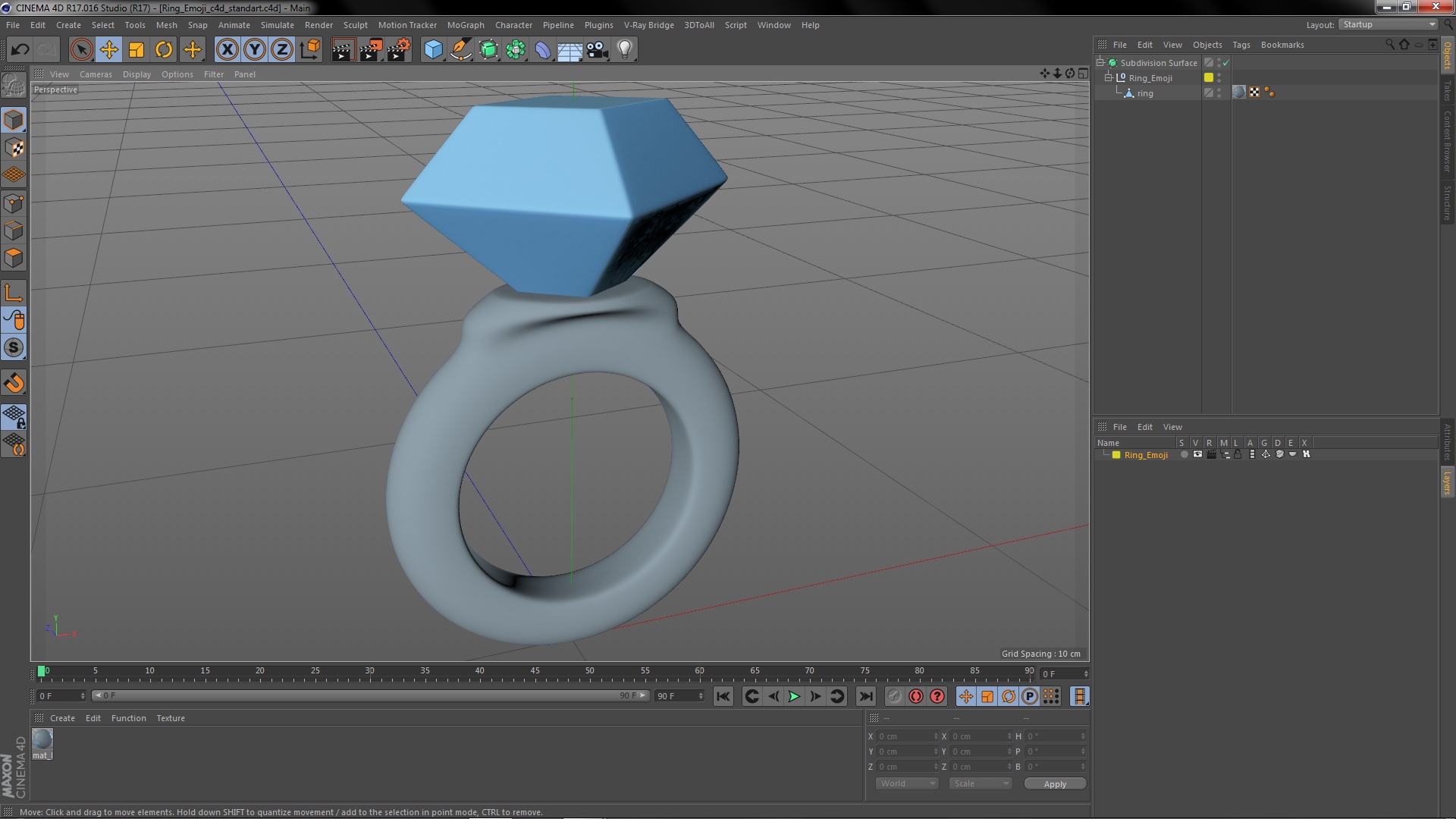Image resolution: width=1456 pixels, height=819 pixels.
Task: Toggle coordinate system World/Object icon
Action: pos(309,50)
